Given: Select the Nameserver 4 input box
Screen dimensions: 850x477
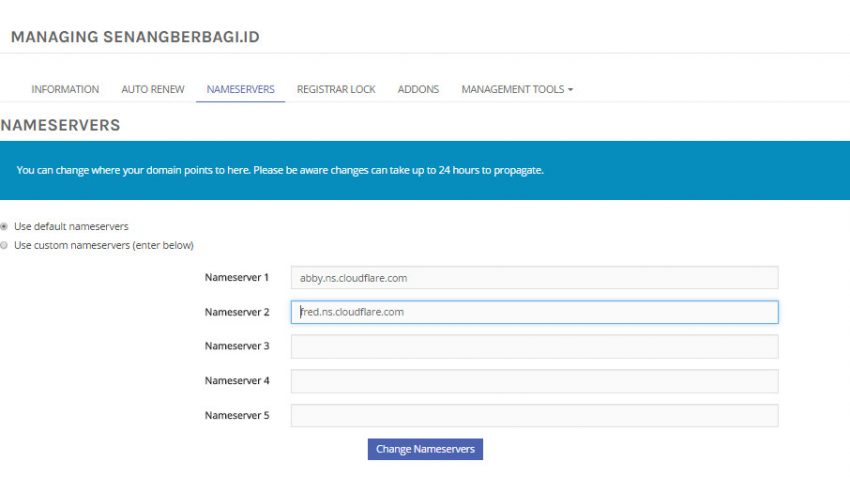Looking at the screenshot, I should point(535,381).
